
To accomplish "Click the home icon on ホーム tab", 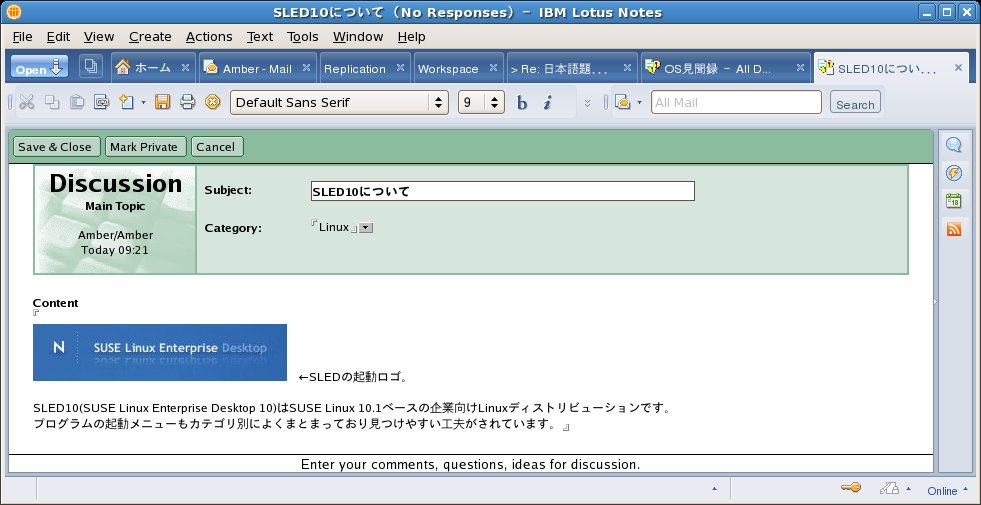I will pyautogui.click(x=123, y=67).
